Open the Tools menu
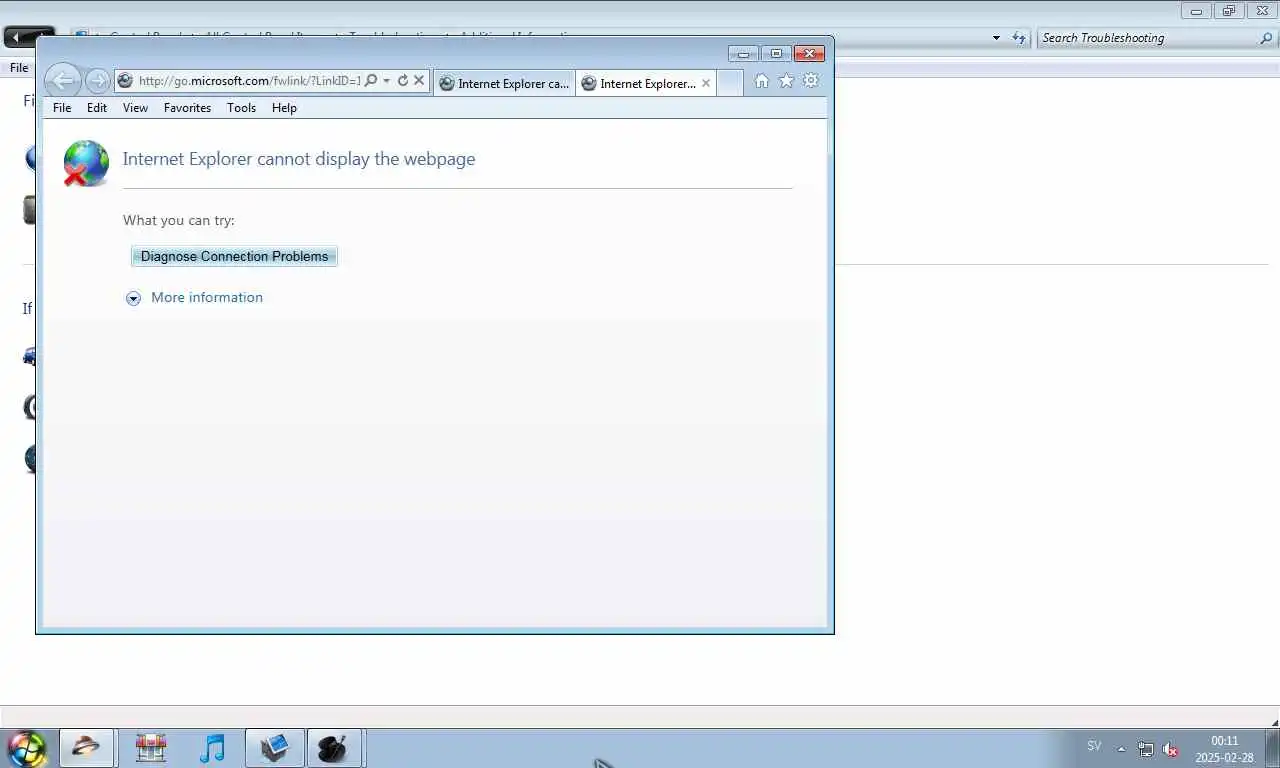1280x768 pixels. pyautogui.click(x=241, y=108)
